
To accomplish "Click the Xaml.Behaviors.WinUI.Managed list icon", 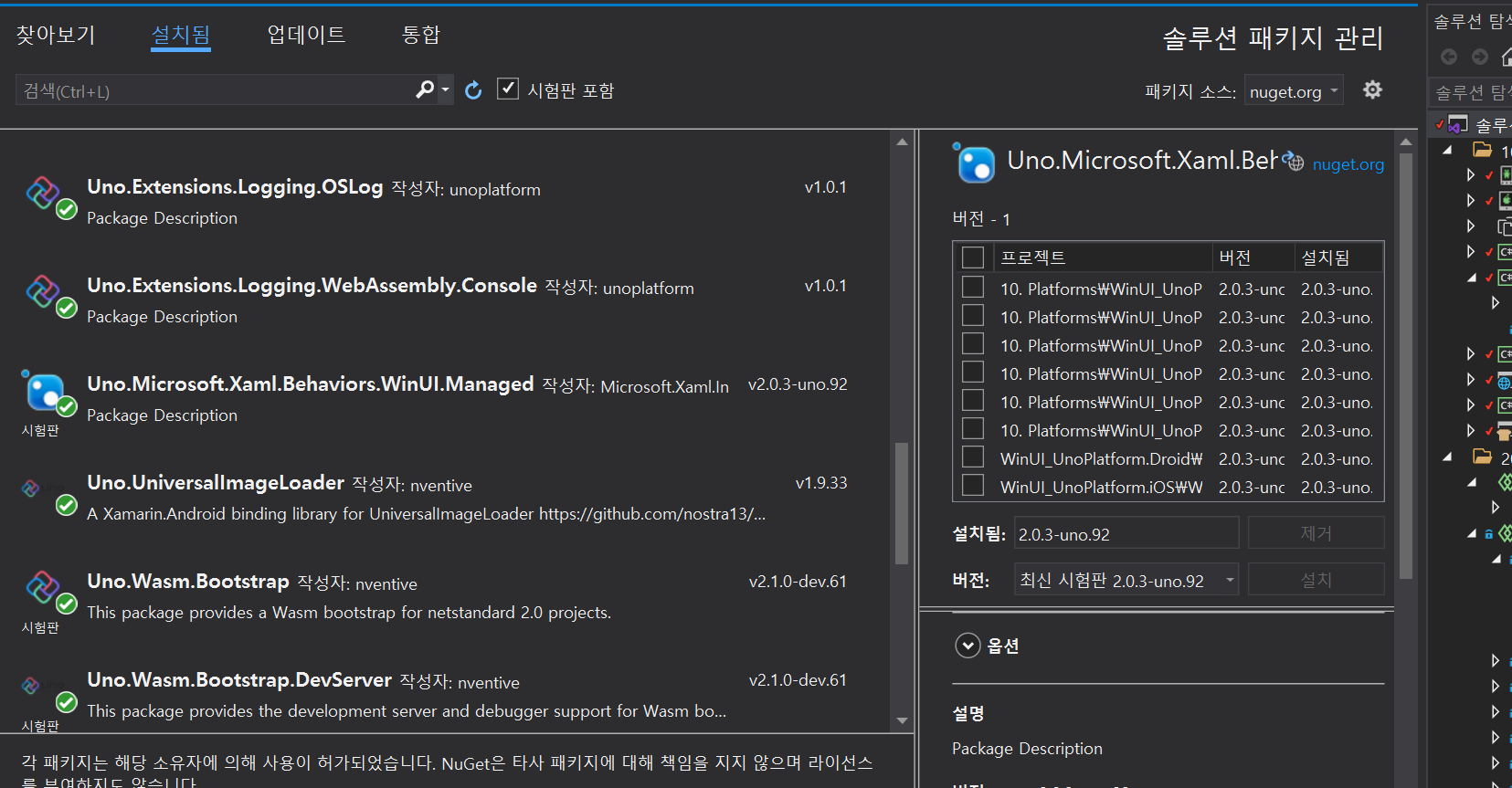I will (x=43, y=391).
